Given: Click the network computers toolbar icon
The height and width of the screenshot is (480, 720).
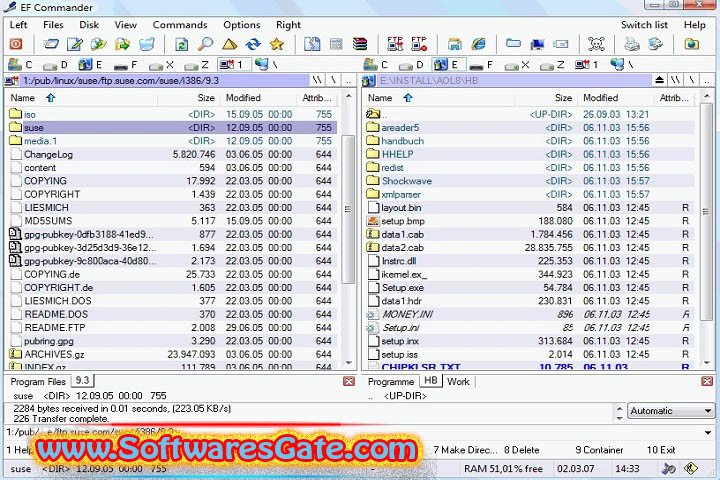Looking at the screenshot, I should [537, 44].
